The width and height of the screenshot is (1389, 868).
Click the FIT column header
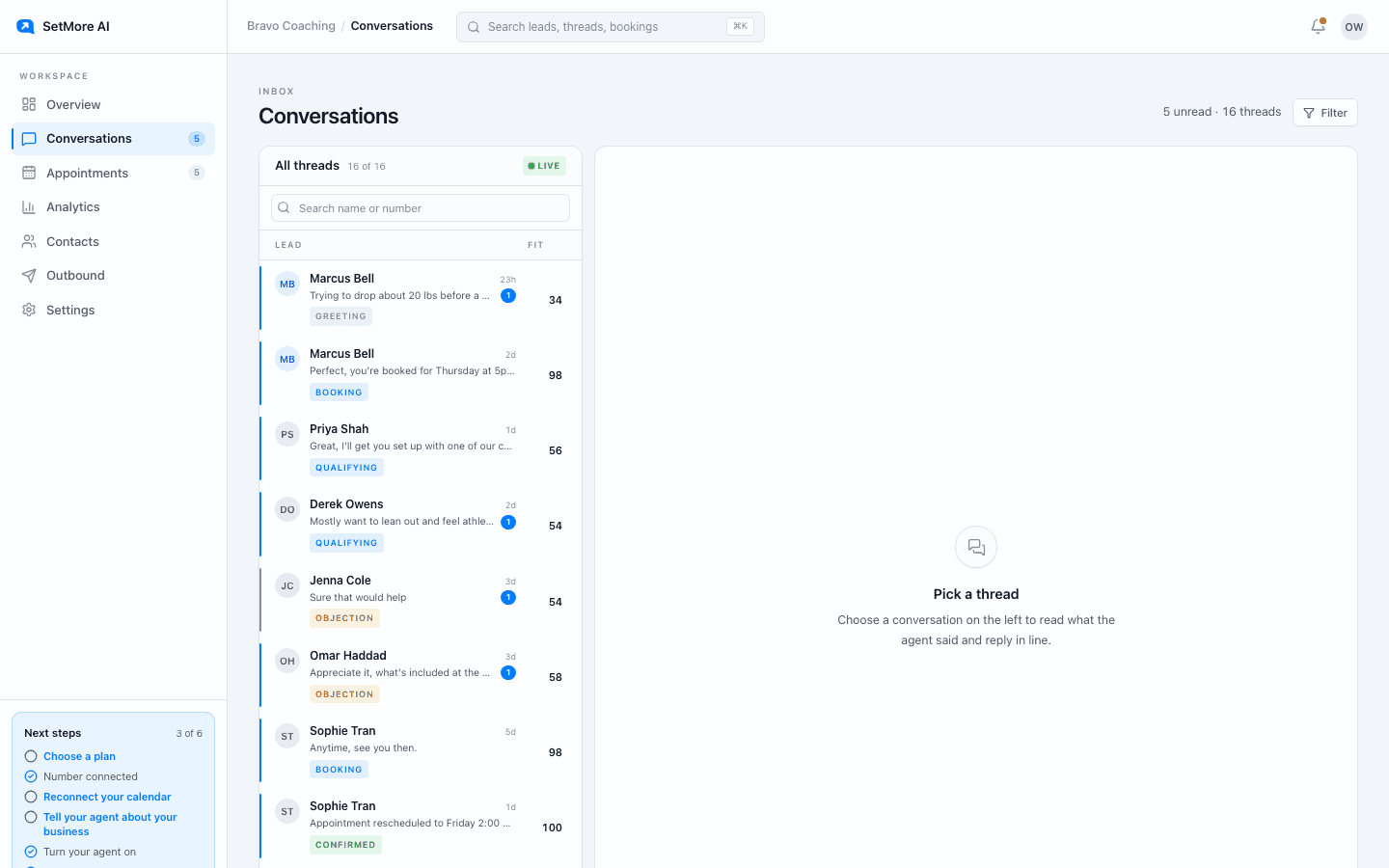tap(535, 245)
